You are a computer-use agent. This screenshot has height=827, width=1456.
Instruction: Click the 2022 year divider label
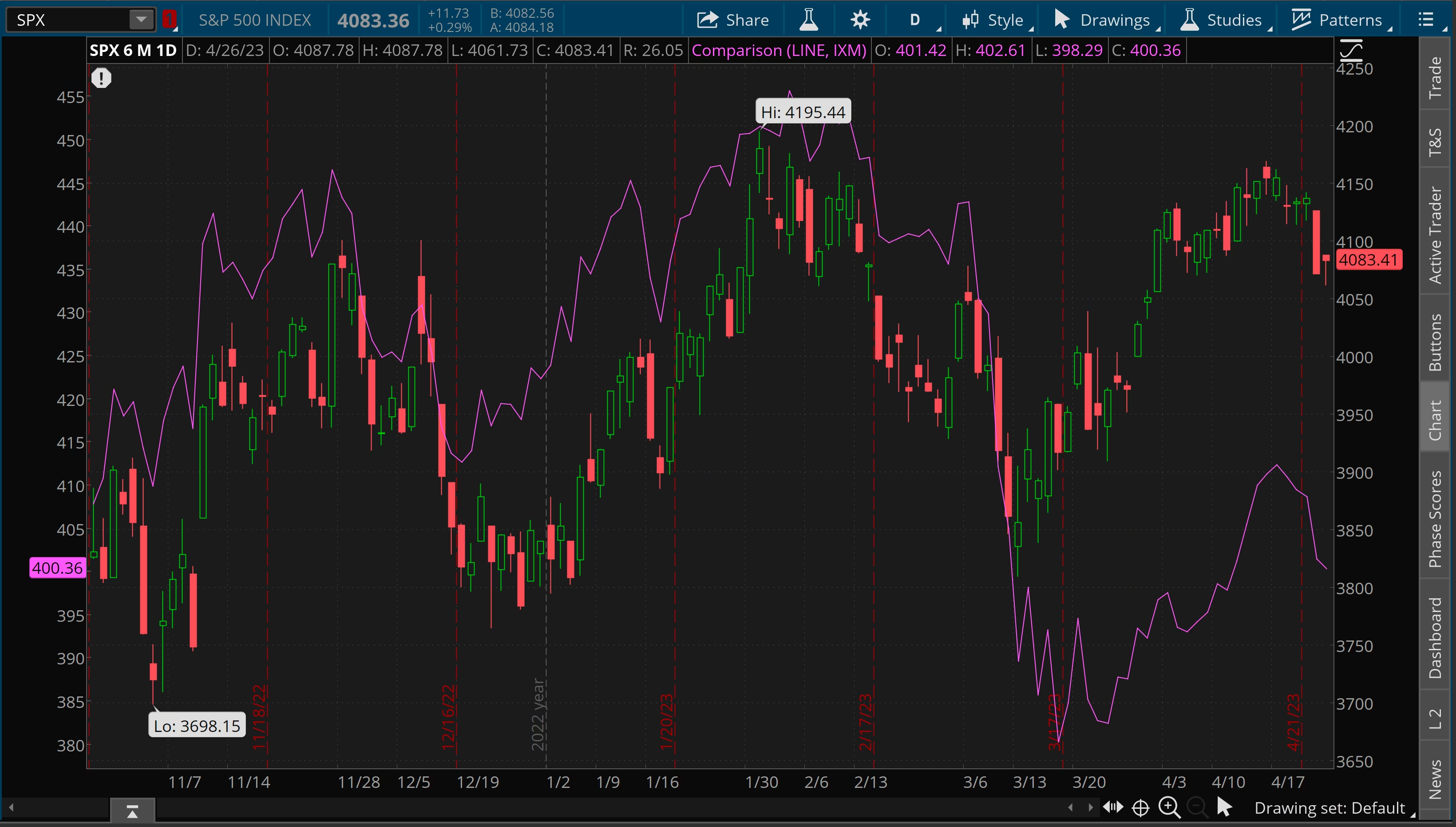point(538,714)
